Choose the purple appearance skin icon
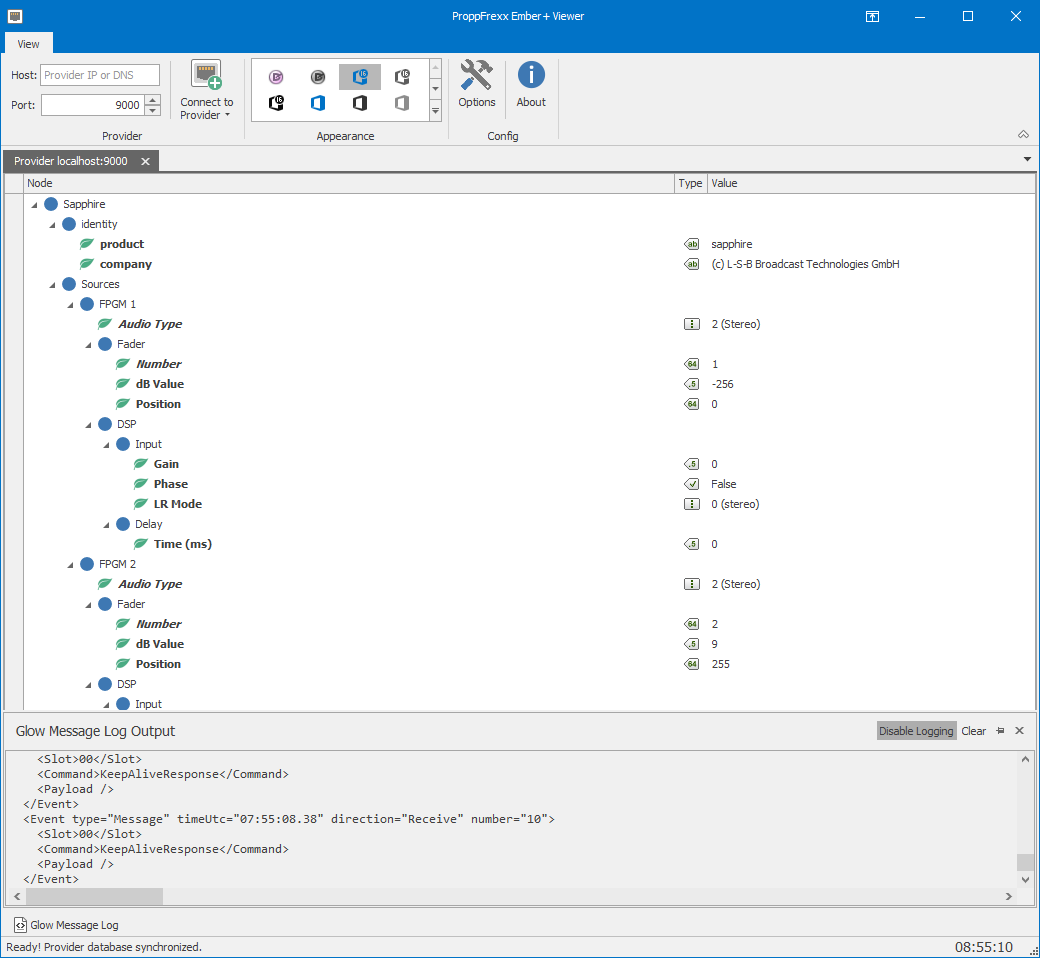This screenshot has height=958, width=1040. [x=276, y=76]
